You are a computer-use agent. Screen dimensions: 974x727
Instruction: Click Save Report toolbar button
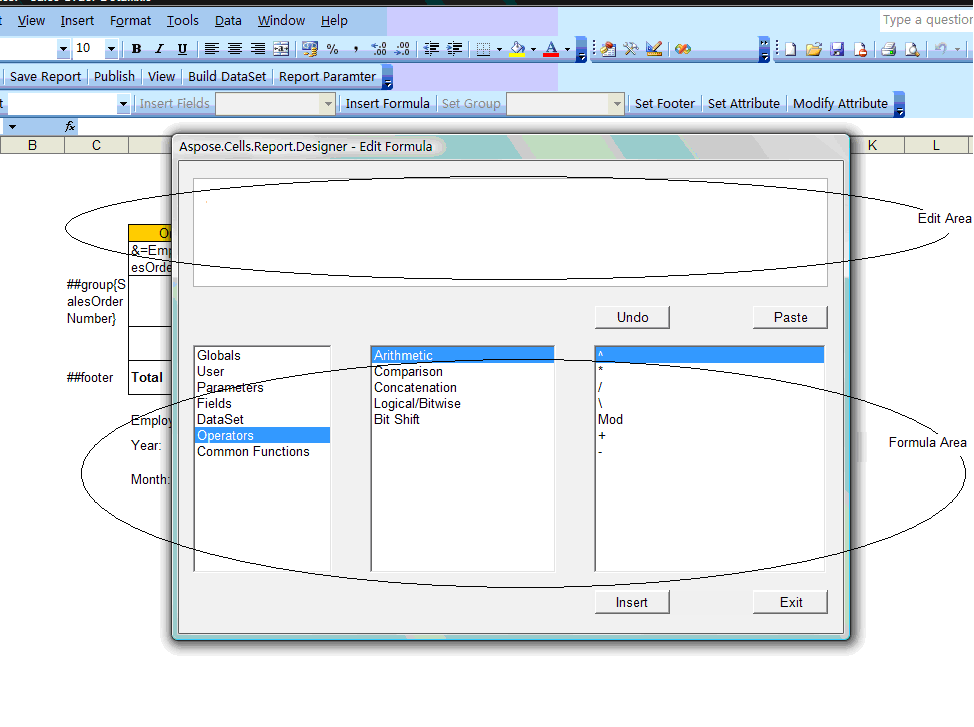[x=45, y=76]
